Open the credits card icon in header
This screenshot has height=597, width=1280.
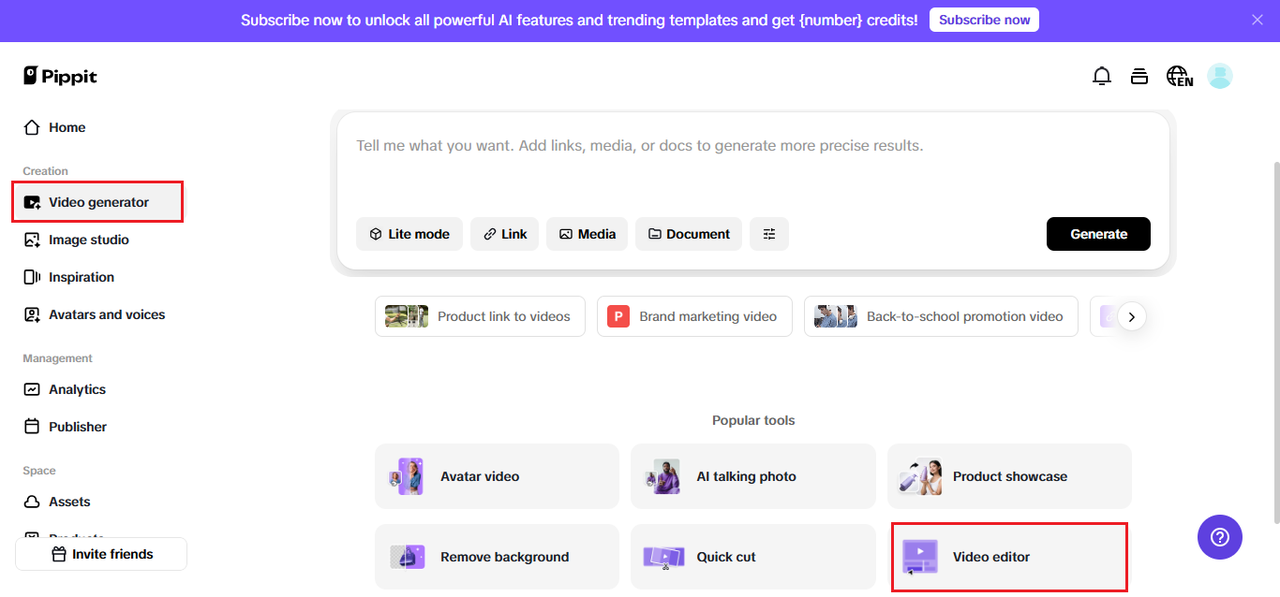point(1139,76)
